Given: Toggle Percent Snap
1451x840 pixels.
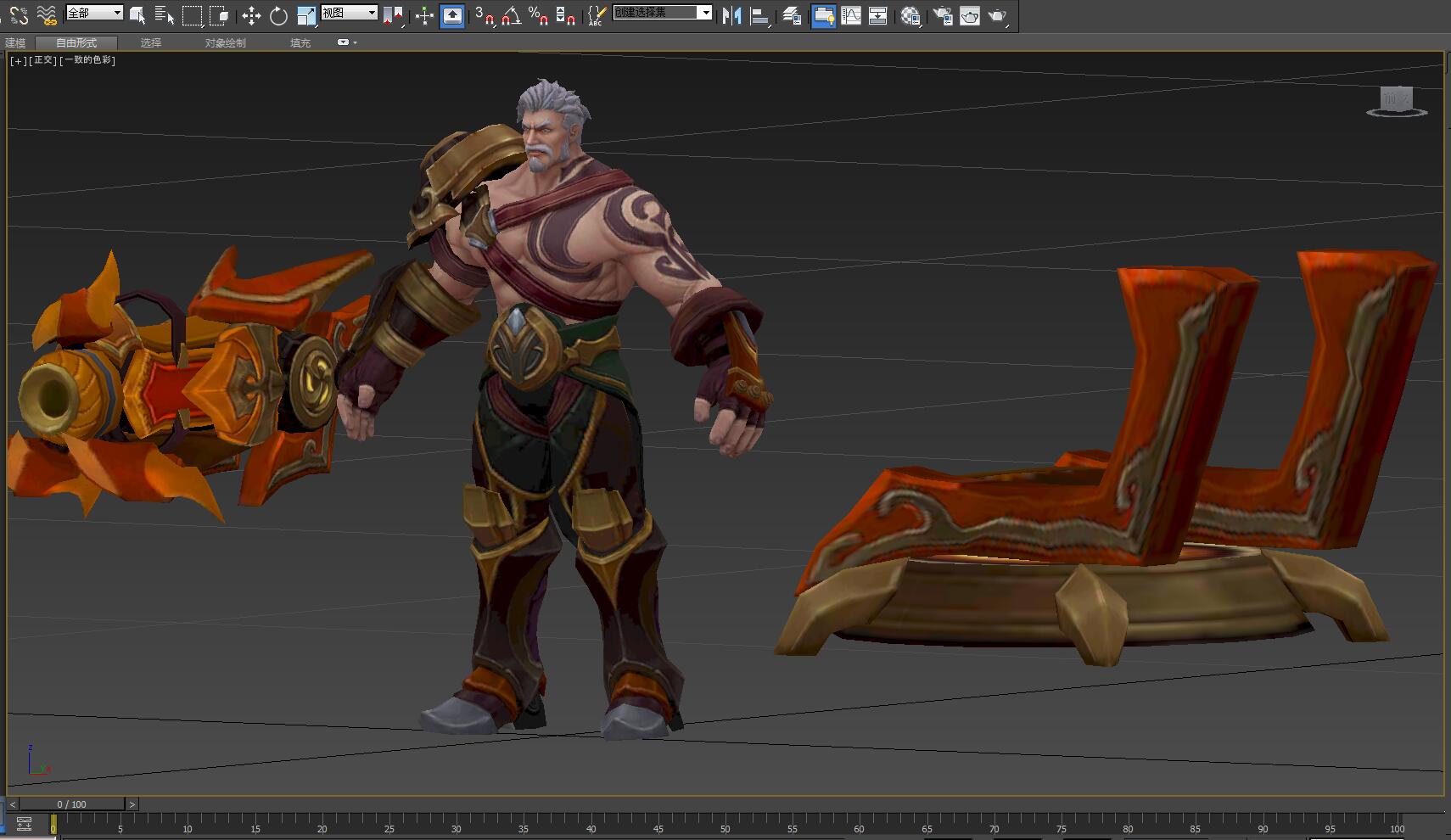Looking at the screenshot, I should (538, 15).
